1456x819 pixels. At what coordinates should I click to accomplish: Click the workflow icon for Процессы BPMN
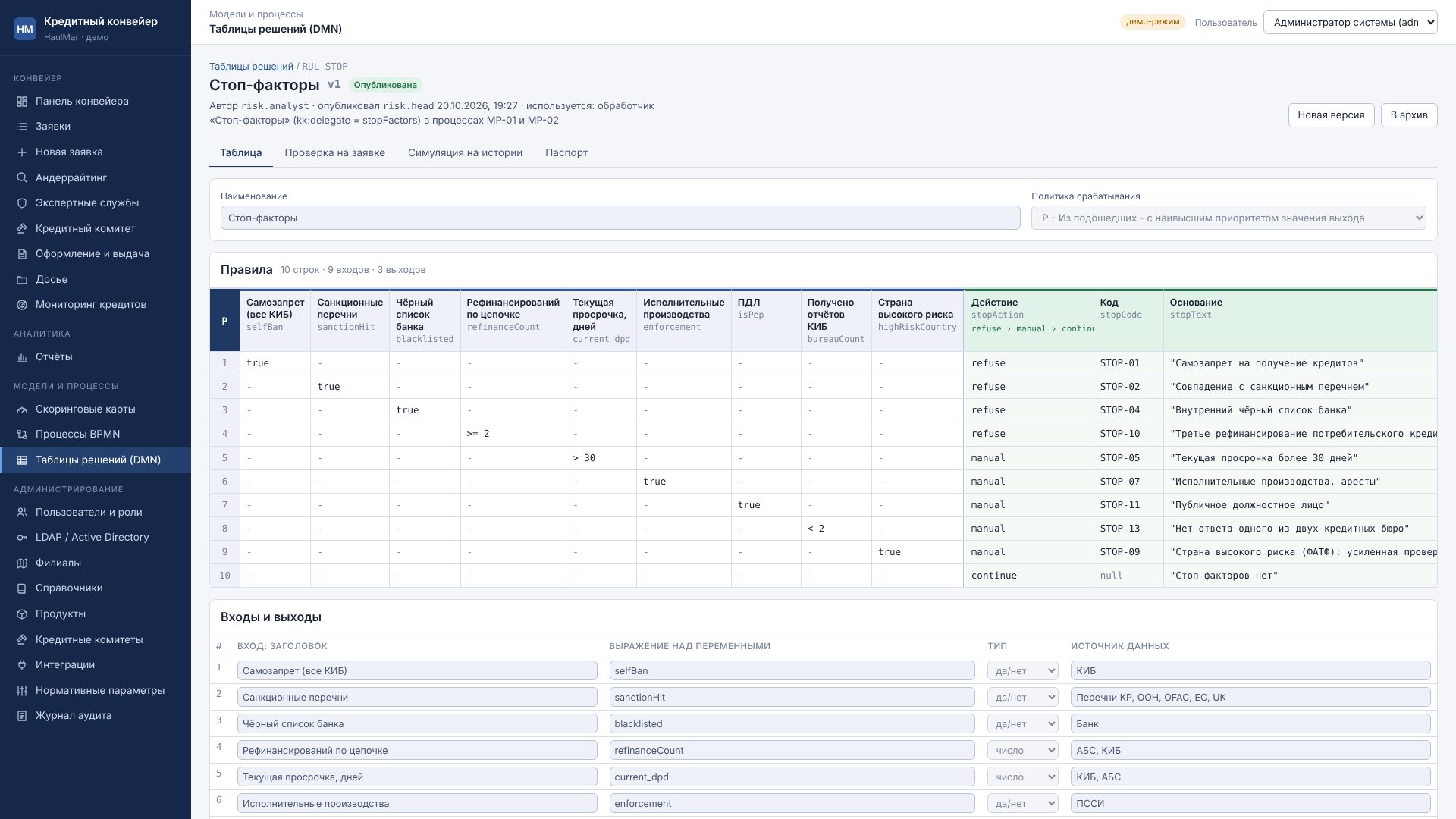point(22,435)
